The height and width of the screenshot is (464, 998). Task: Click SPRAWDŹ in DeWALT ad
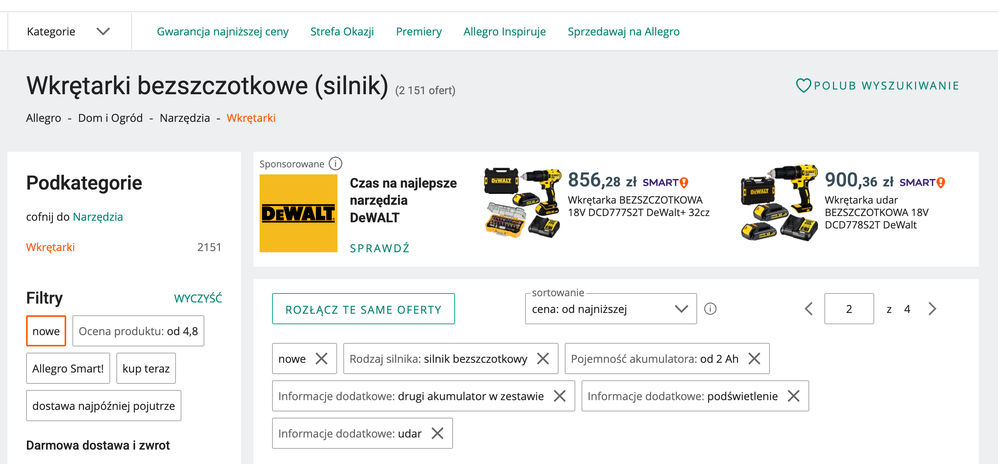coord(379,248)
